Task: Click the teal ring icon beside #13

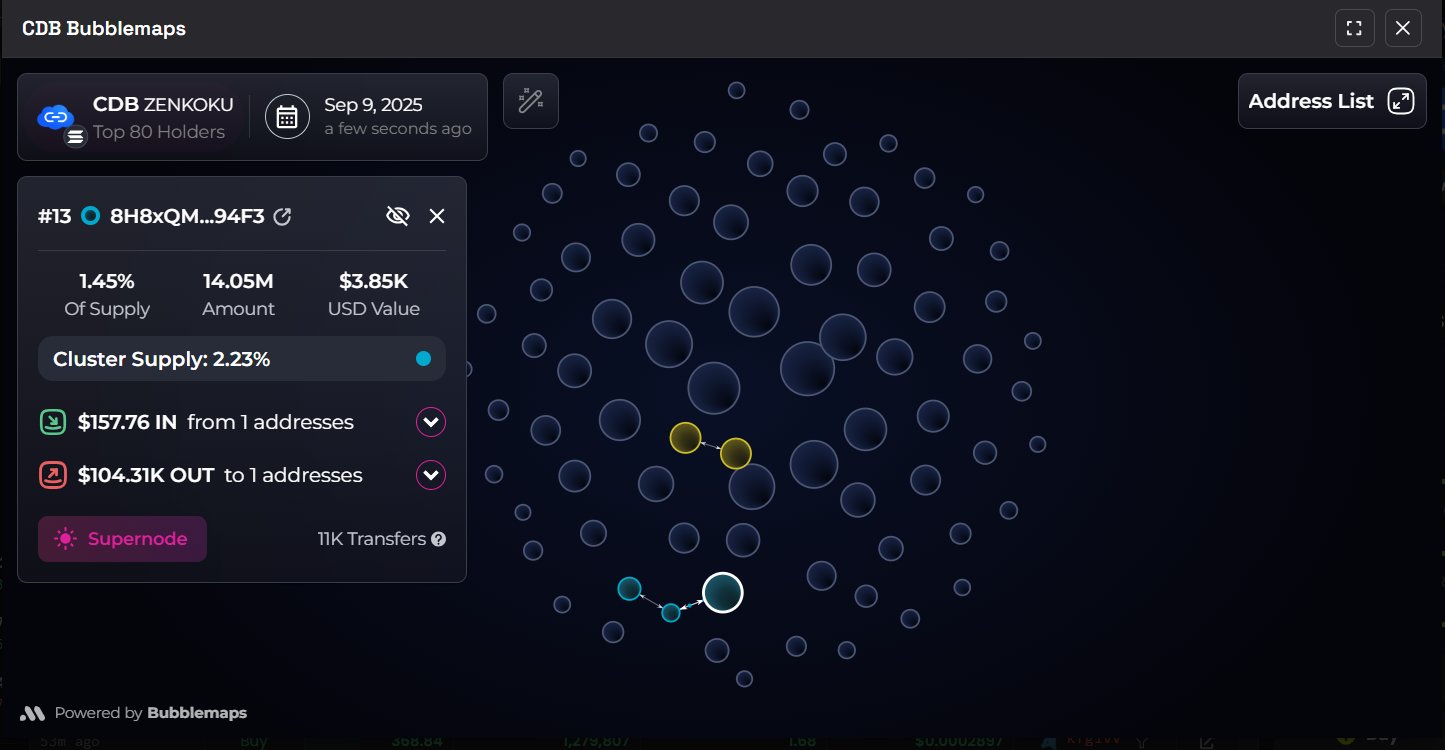Action: [x=91, y=216]
